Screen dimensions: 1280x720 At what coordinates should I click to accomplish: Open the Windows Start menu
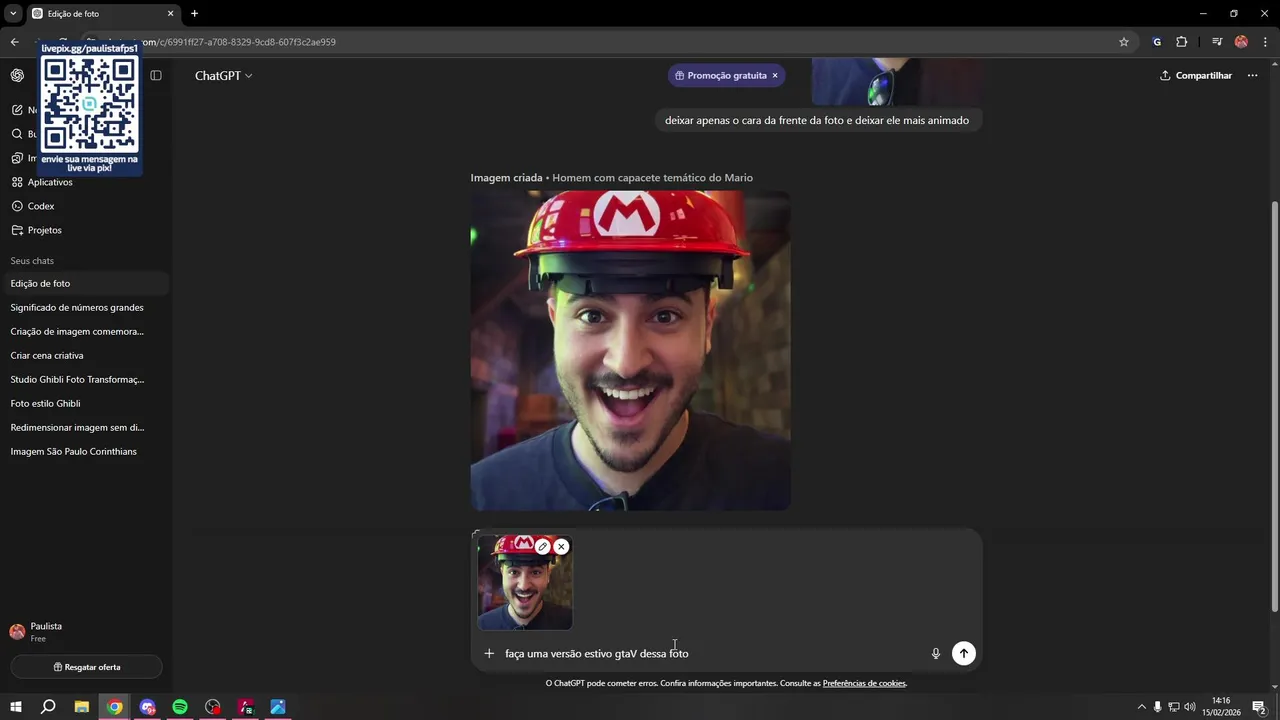click(14, 707)
